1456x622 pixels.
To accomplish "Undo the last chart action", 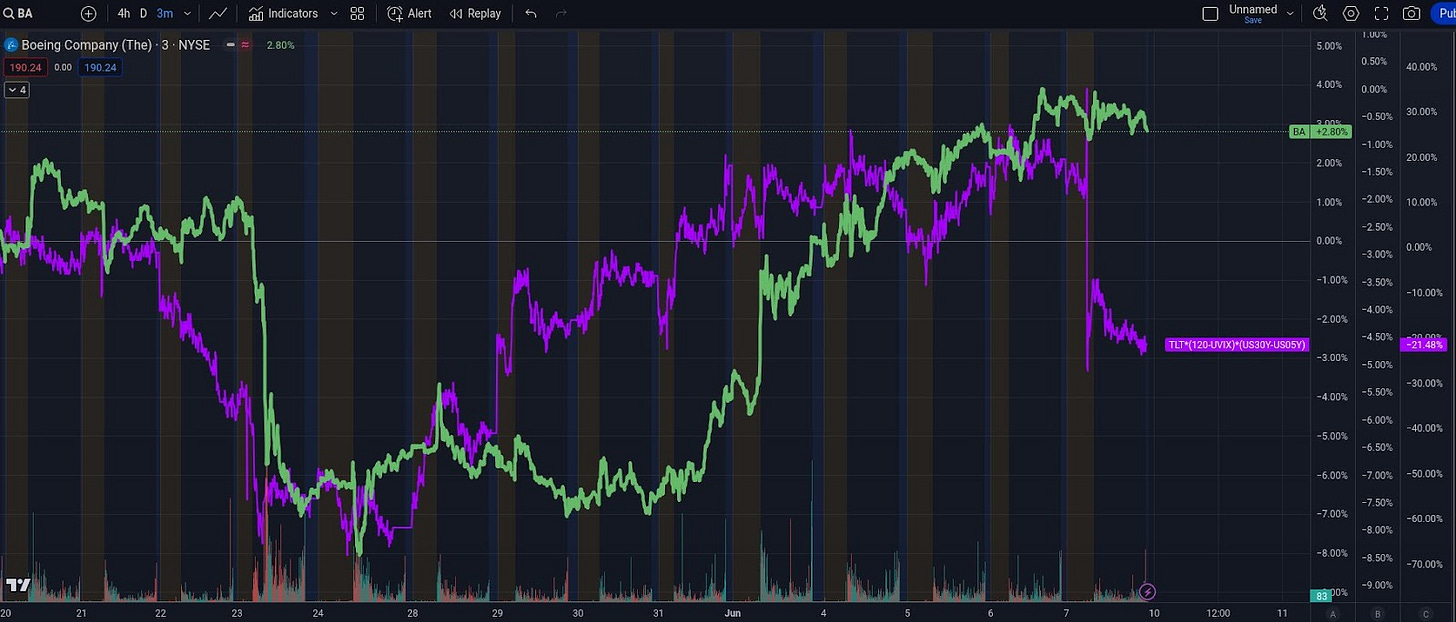I will [x=531, y=13].
